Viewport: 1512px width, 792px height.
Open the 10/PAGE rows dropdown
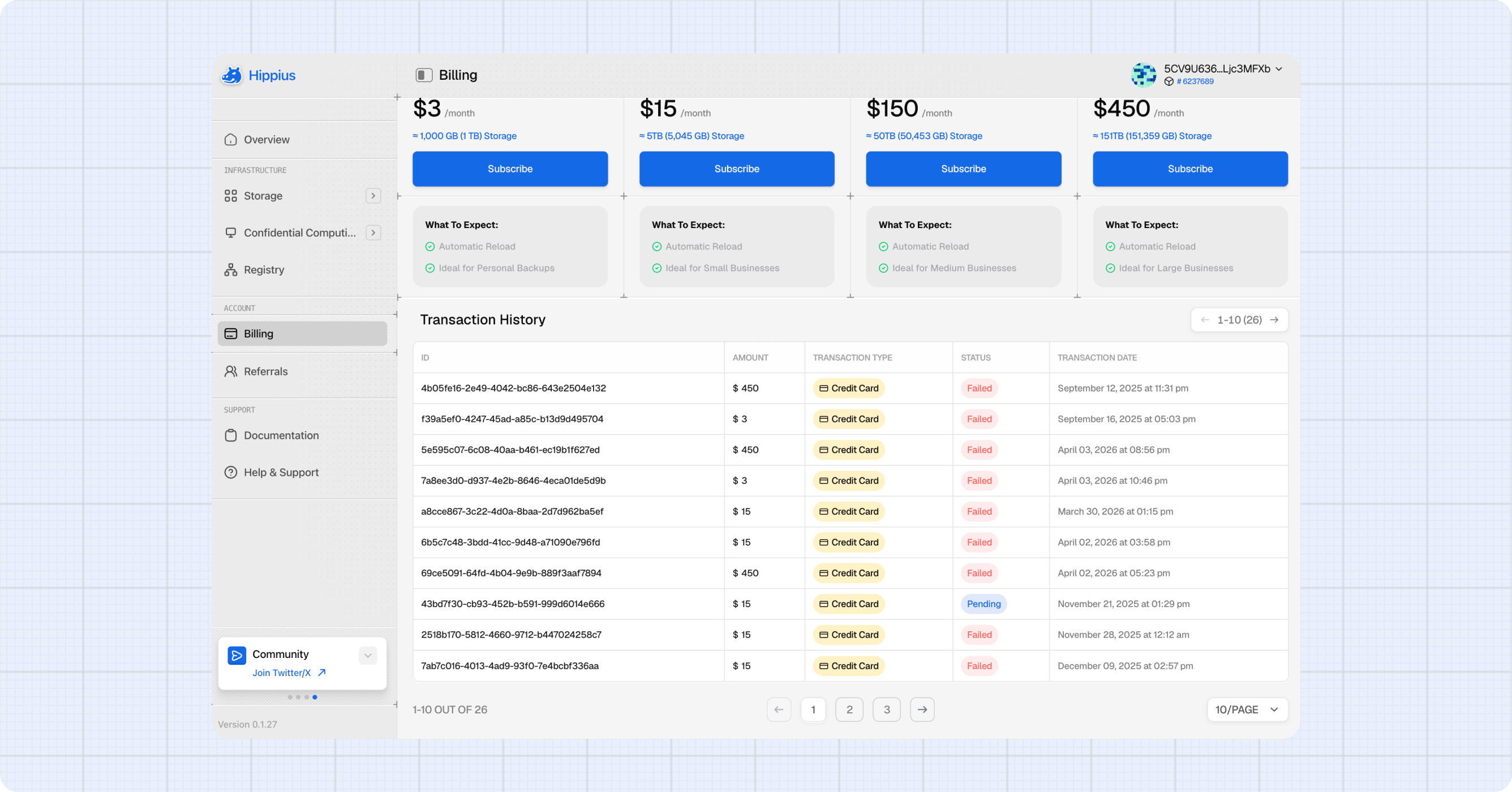coord(1248,710)
